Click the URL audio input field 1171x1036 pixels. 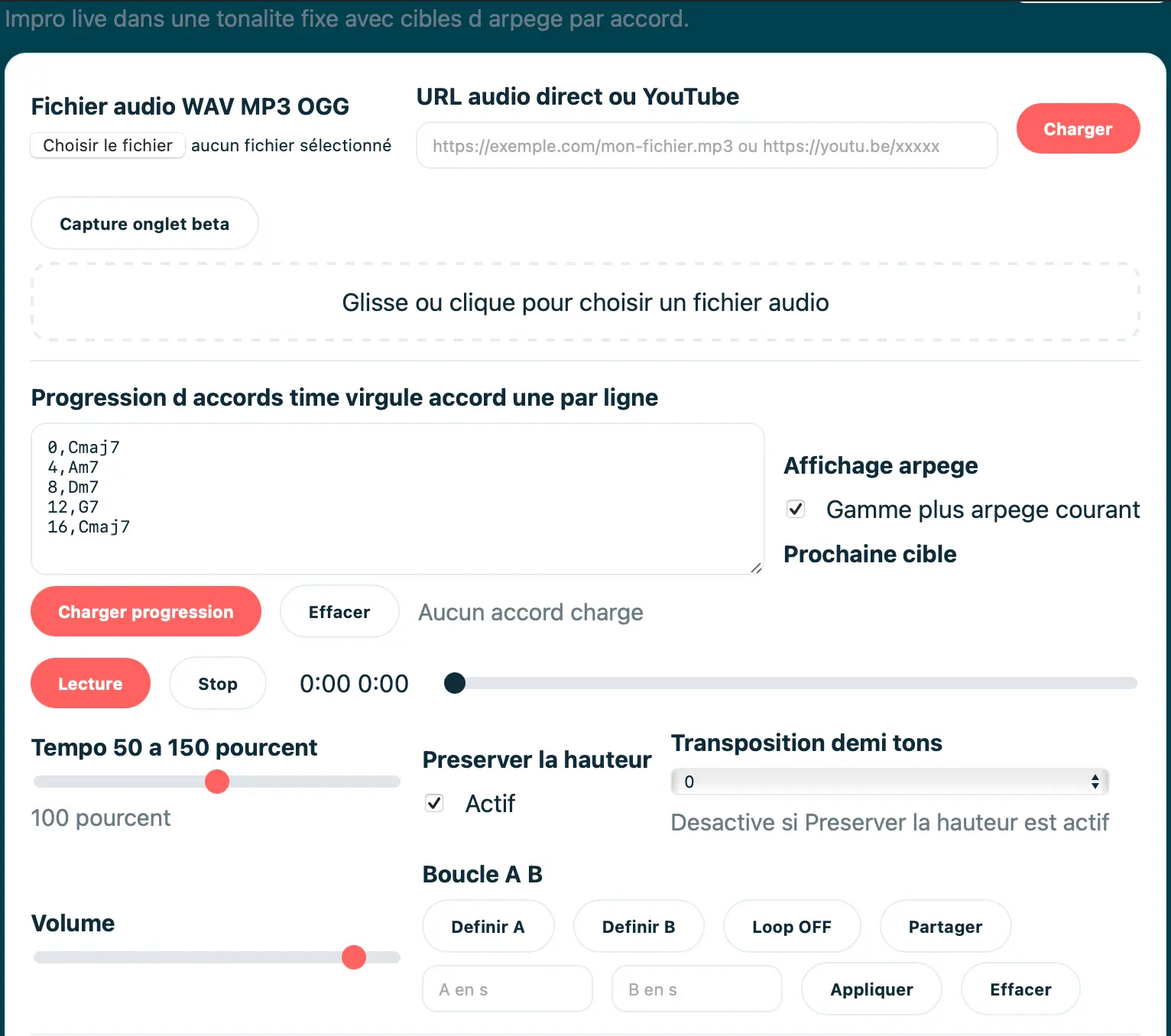[x=706, y=146]
